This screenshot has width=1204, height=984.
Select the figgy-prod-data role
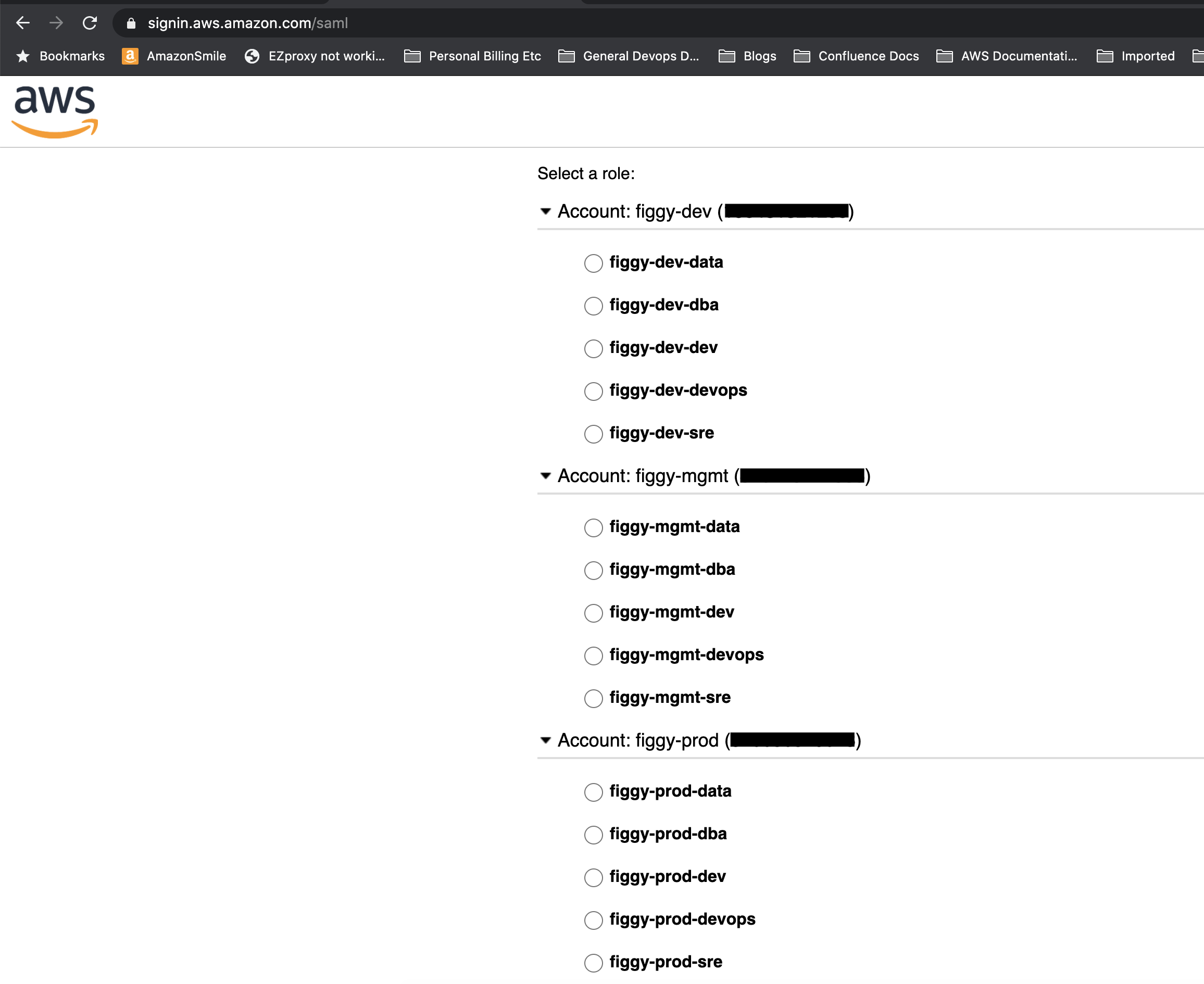pyautogui.click(x=593, y=792)
